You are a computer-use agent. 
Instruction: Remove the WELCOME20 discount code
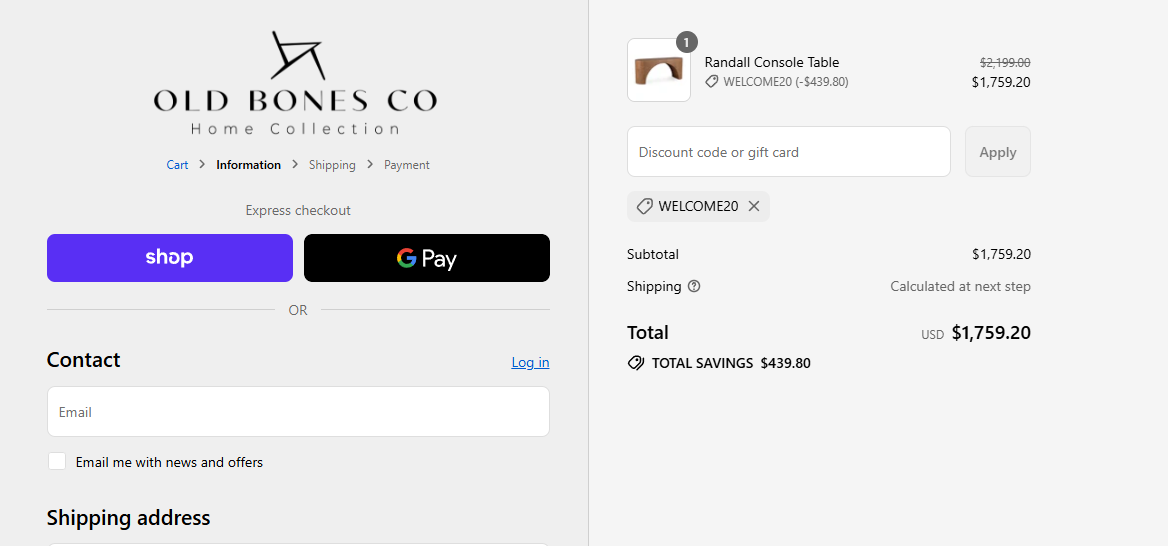754,206
